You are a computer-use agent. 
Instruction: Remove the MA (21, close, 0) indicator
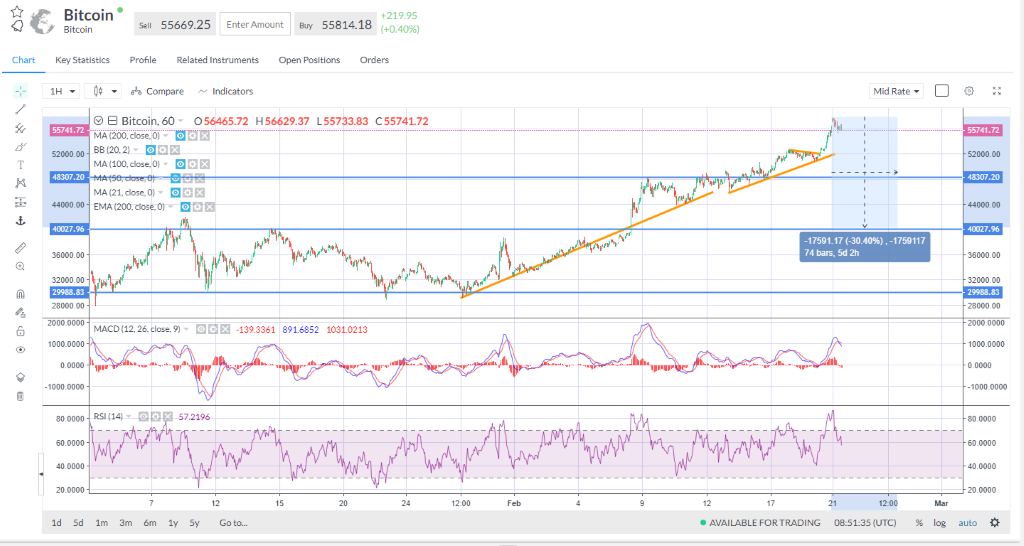coord(200,193)
